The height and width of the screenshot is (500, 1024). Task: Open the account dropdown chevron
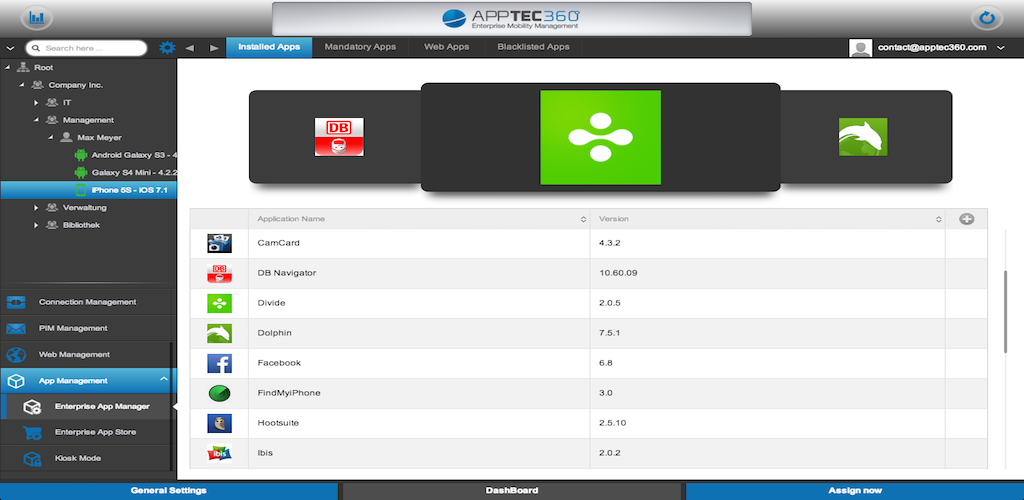(1000, 48)
